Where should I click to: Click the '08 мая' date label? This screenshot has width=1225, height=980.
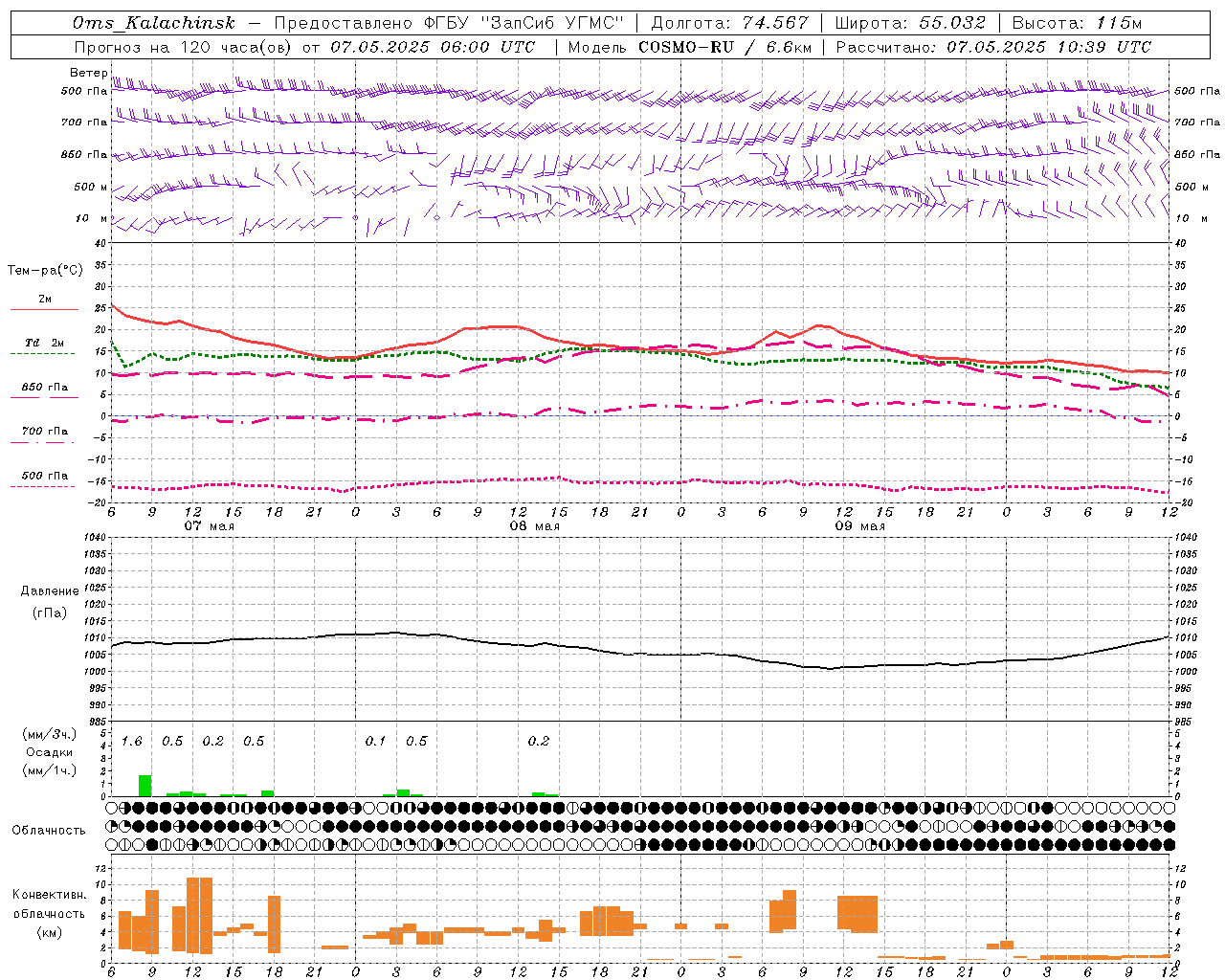(x=534, y=526)
